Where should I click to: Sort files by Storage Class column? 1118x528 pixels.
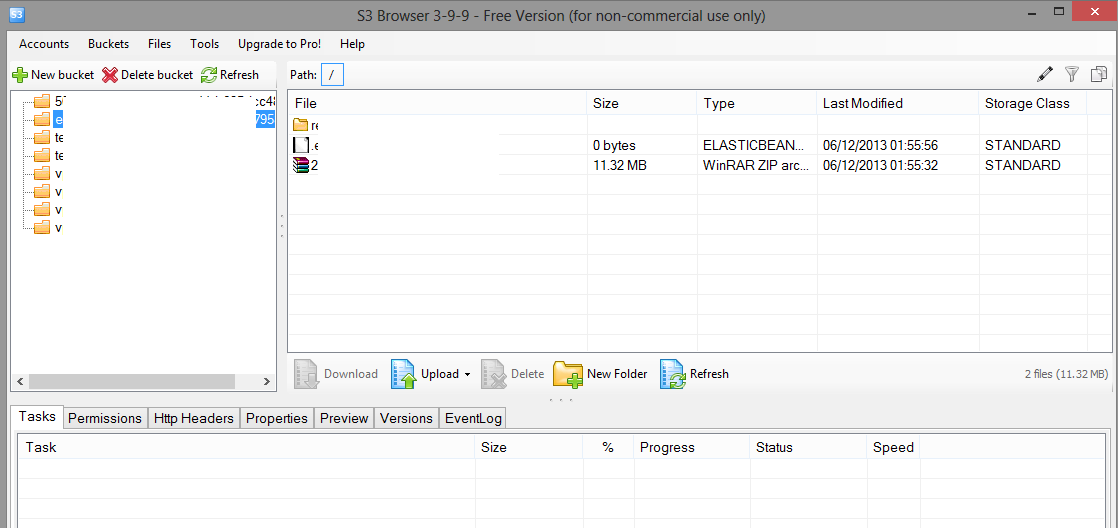(1032, 103)
